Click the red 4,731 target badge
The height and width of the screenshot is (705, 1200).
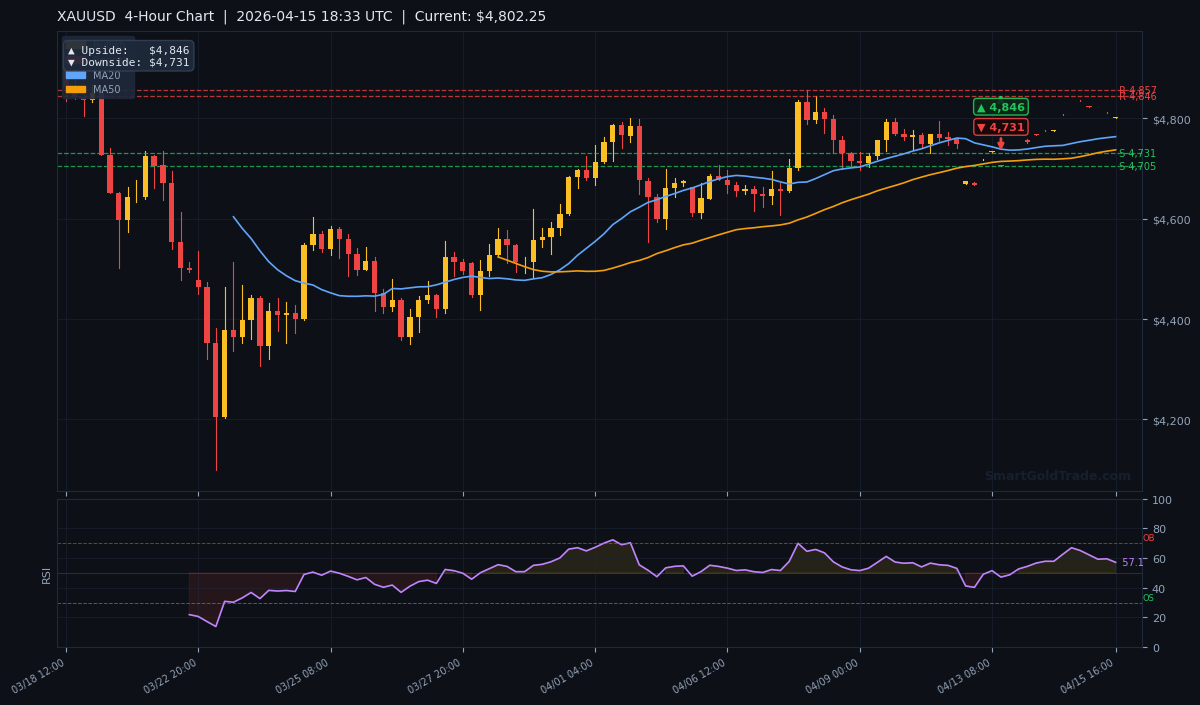pyautogui.click(x=1000, y=127)
